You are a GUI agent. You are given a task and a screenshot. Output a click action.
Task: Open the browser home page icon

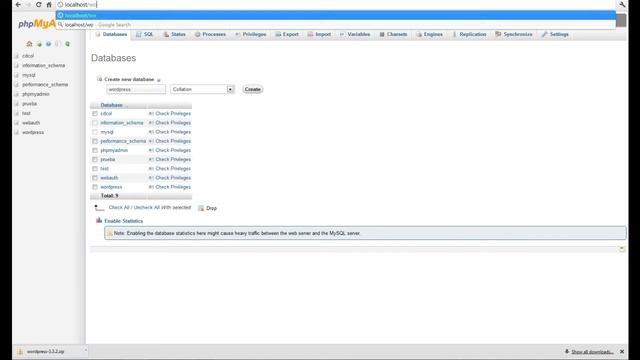(49, 4)
